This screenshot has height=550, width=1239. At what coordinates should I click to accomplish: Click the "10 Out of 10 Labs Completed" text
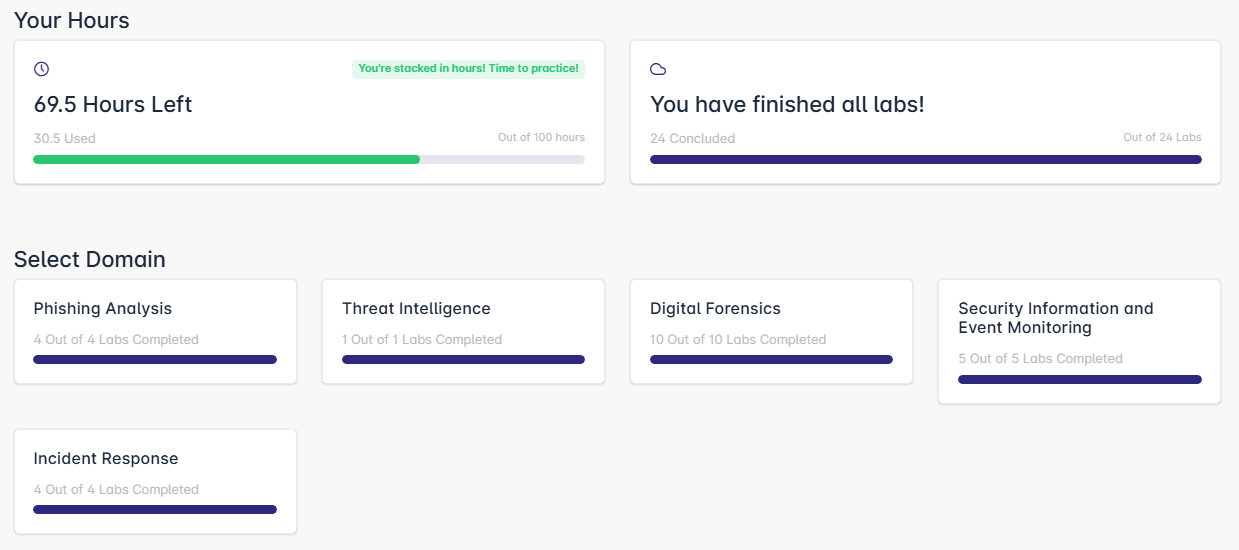(x=738, y=340)
